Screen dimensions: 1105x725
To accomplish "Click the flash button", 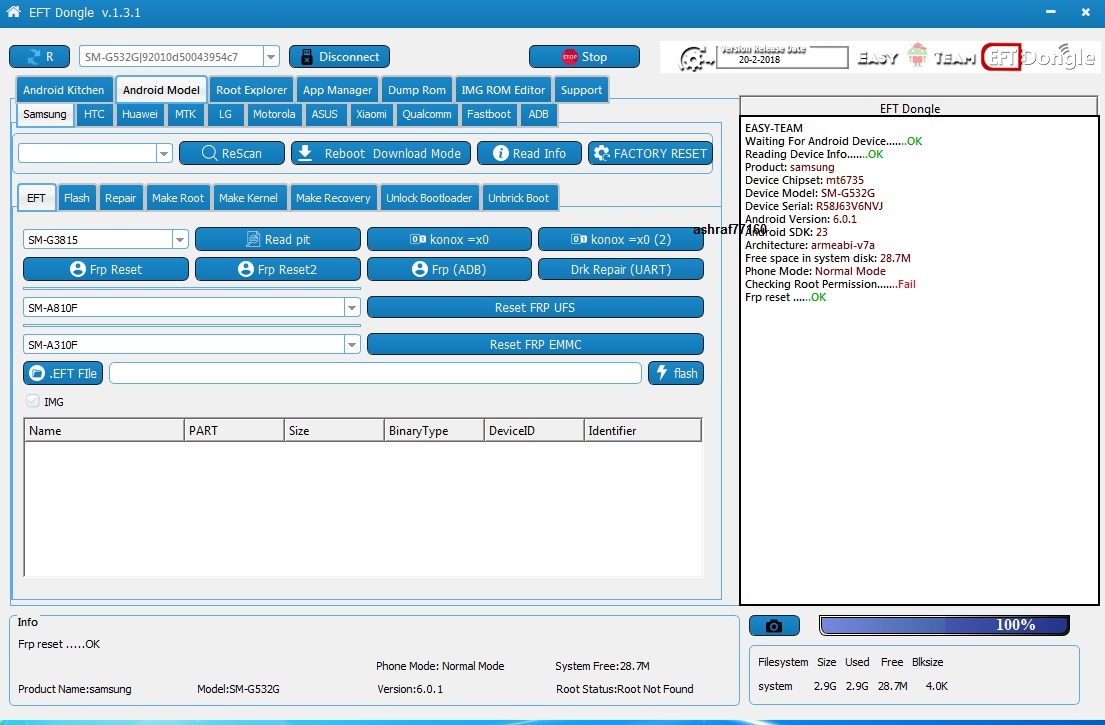I will pos(676,373).
